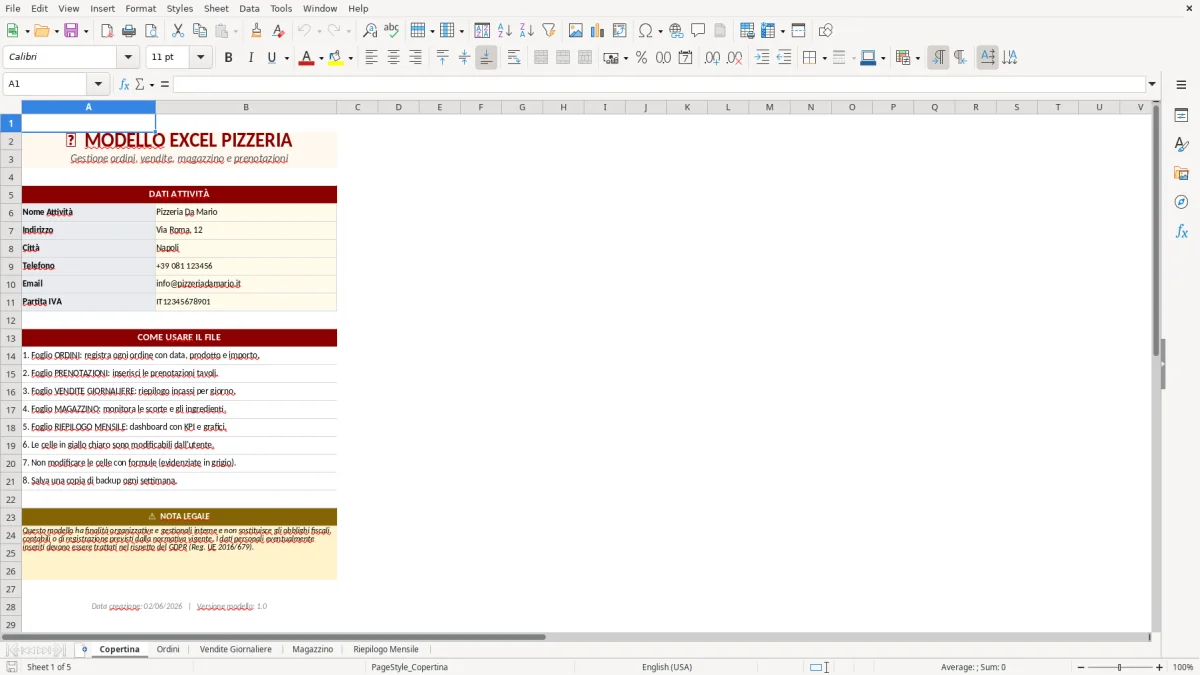Insert a comment
The height and width of the screenshot is (675, 1200).
(698, 31)
